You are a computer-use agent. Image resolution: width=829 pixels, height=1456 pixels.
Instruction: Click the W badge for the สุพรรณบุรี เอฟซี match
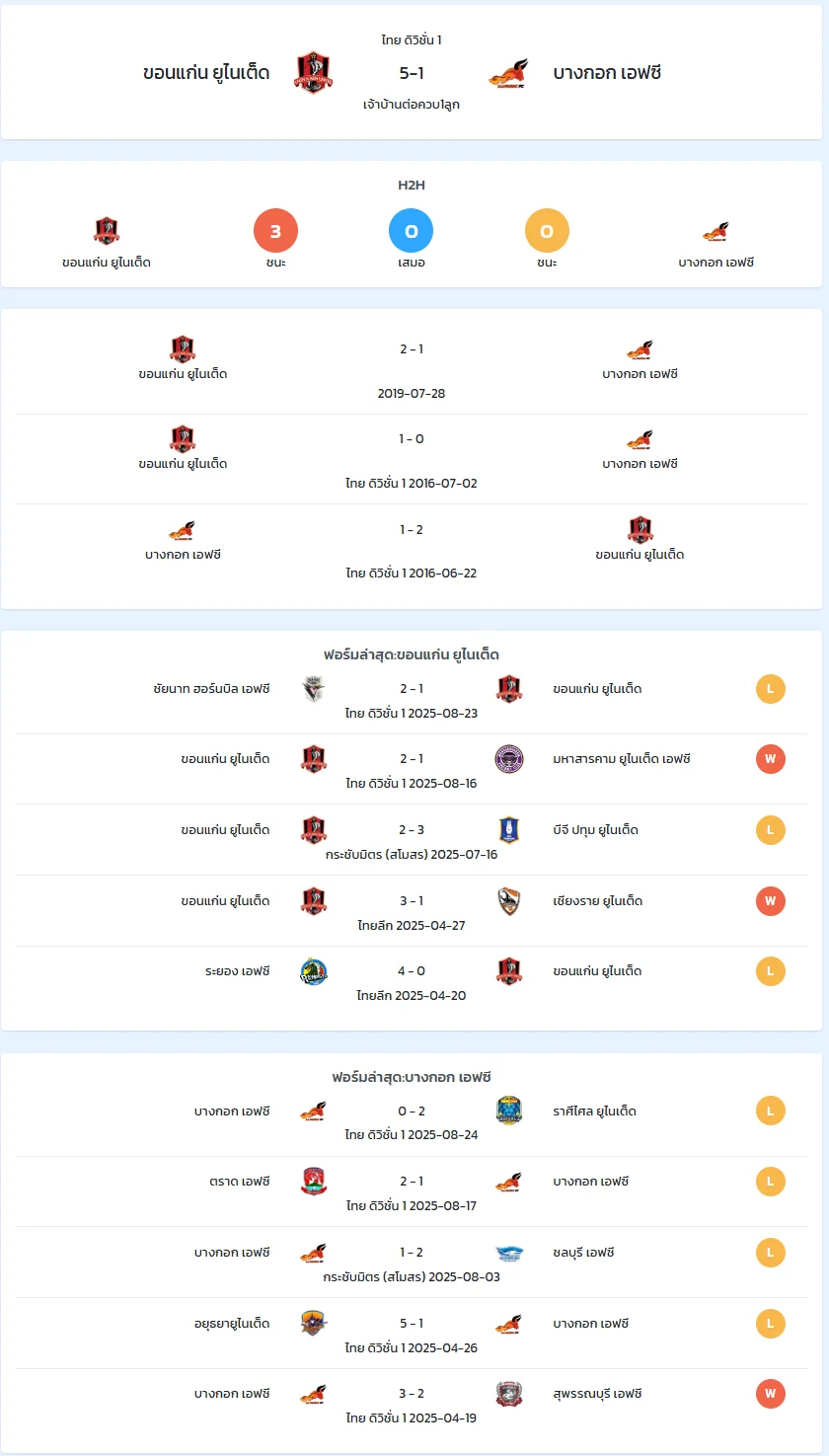pyautogui.click(x=771, y=1394)
